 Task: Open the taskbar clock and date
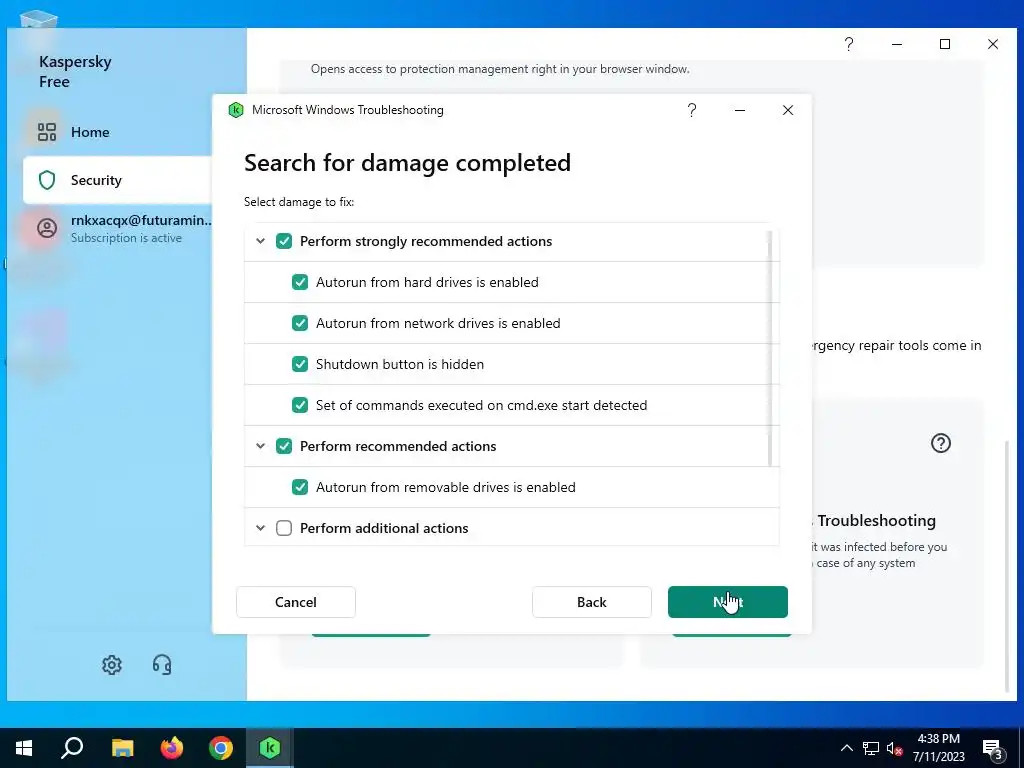[938, 748]
